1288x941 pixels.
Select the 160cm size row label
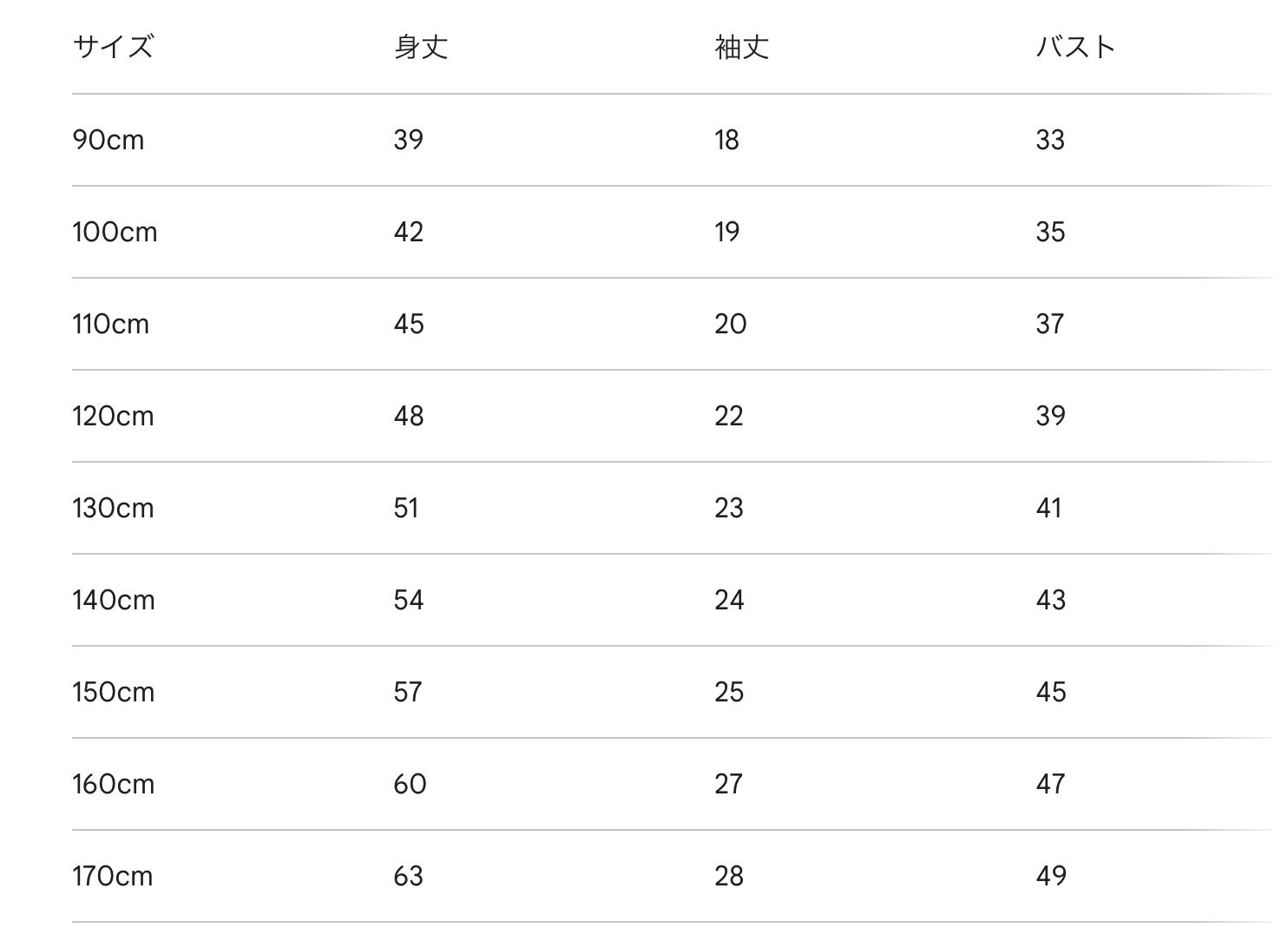114,784
